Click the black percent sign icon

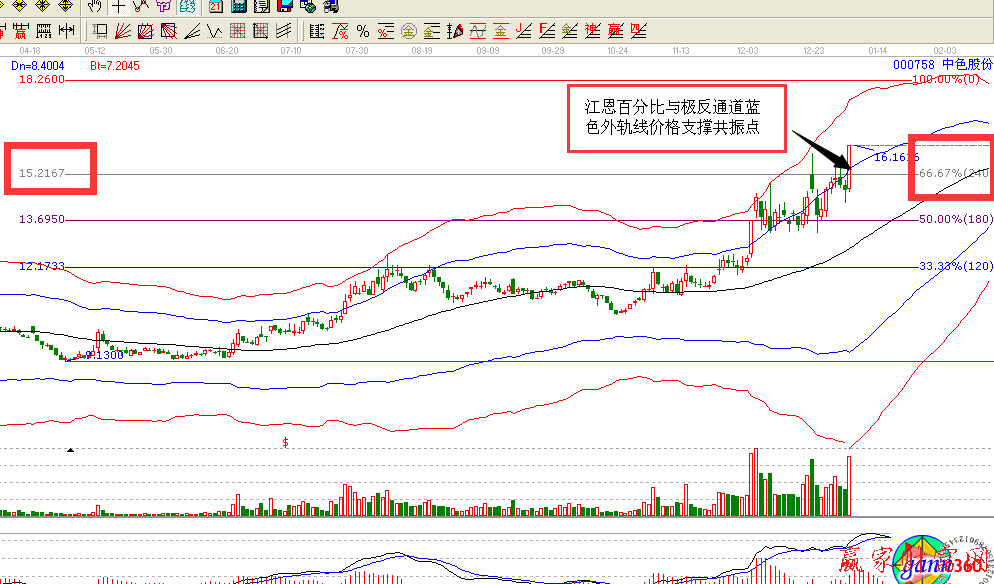(362, 30)
